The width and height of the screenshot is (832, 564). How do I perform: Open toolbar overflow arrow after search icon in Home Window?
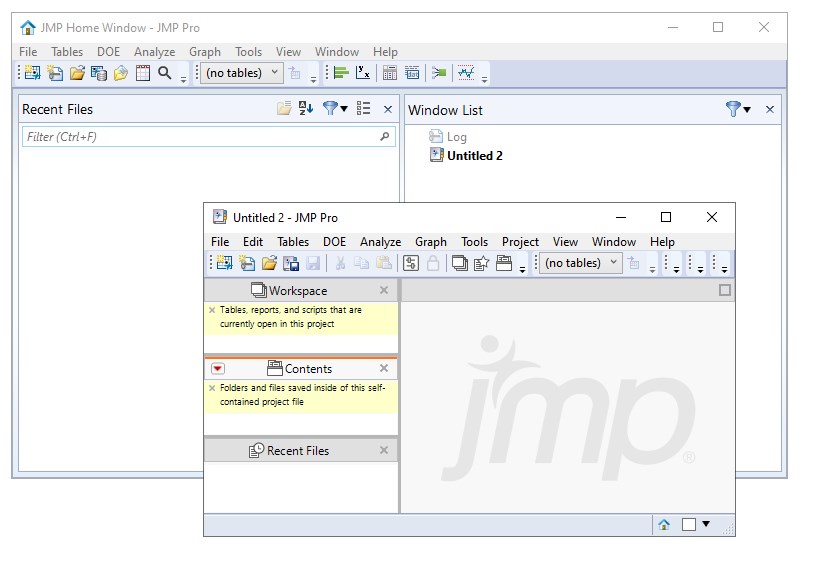[183, 79]
